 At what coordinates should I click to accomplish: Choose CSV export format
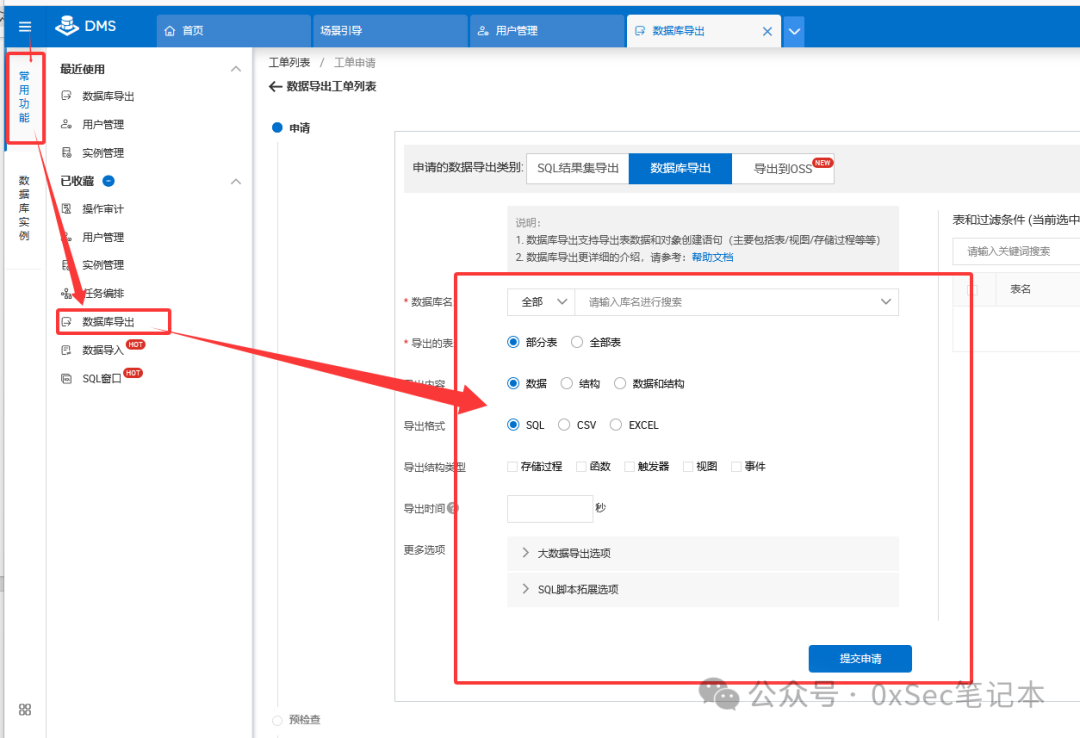click(x=564, y=425)
